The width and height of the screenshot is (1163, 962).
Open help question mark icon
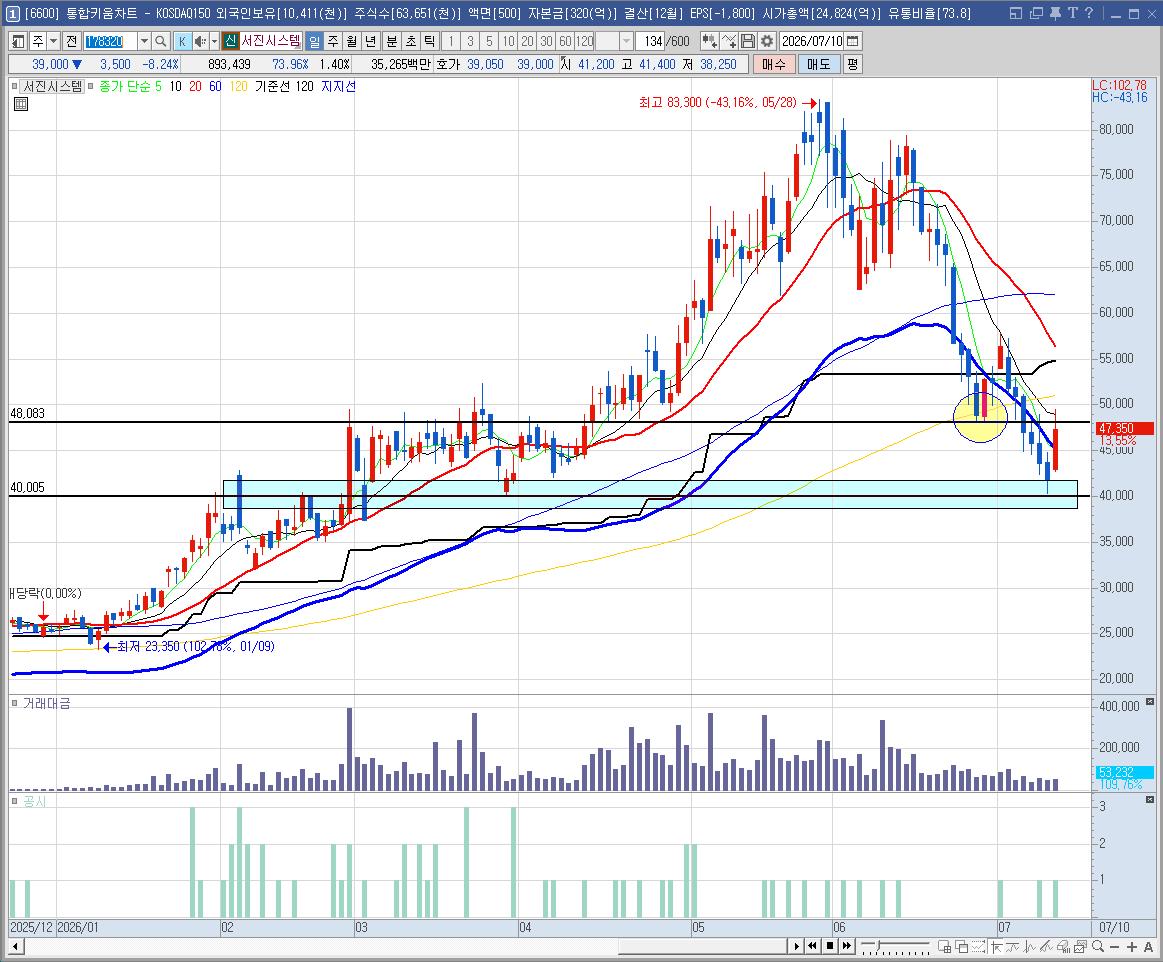click(1088, 13)
